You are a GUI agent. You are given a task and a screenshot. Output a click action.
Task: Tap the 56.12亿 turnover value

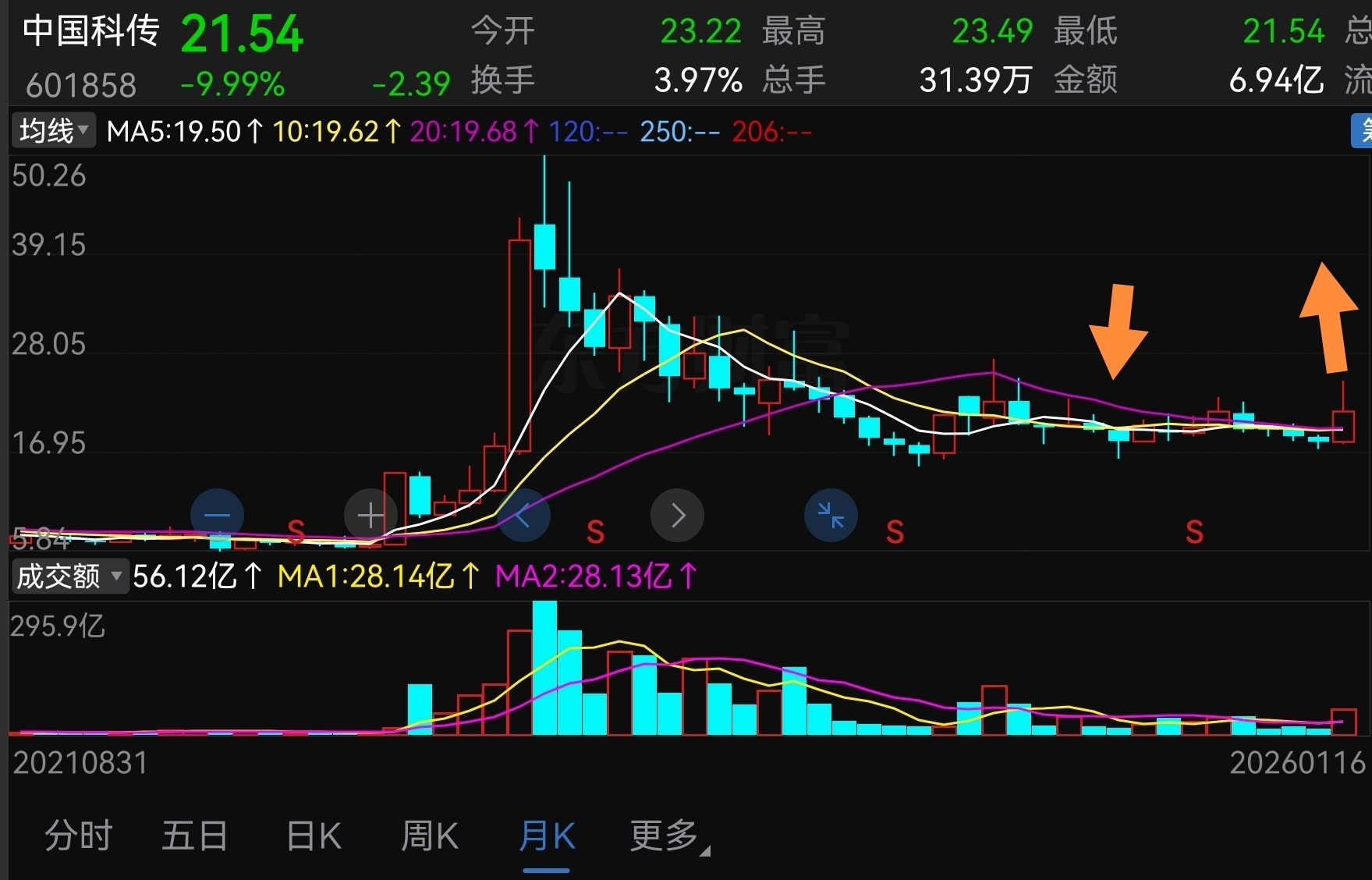(x=198, y=577)
